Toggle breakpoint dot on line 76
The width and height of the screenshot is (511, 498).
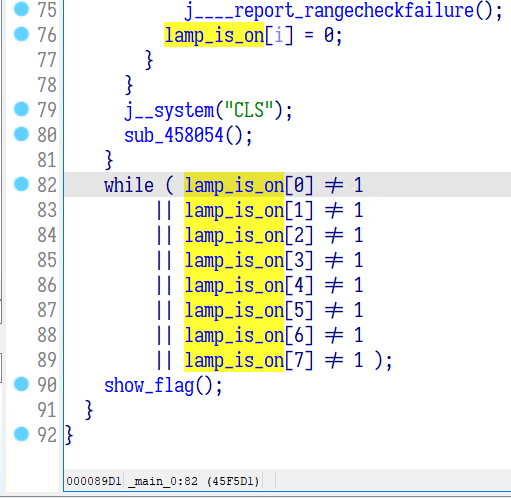click(x=21, y=34)
